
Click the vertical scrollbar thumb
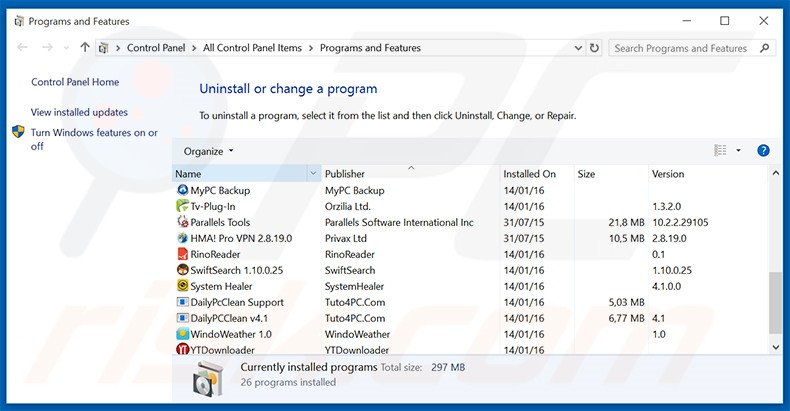[x=775, y=303]
